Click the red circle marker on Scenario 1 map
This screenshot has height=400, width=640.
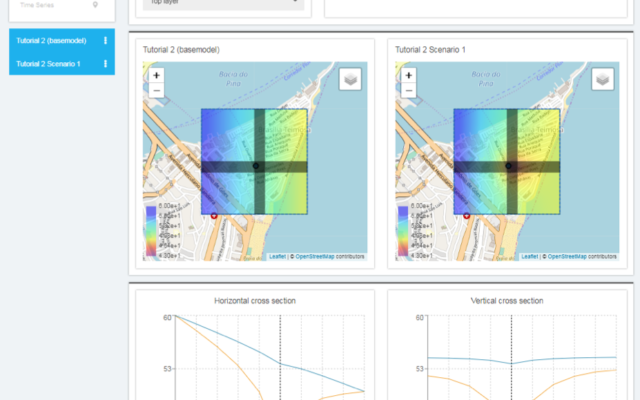coord(466,215)
